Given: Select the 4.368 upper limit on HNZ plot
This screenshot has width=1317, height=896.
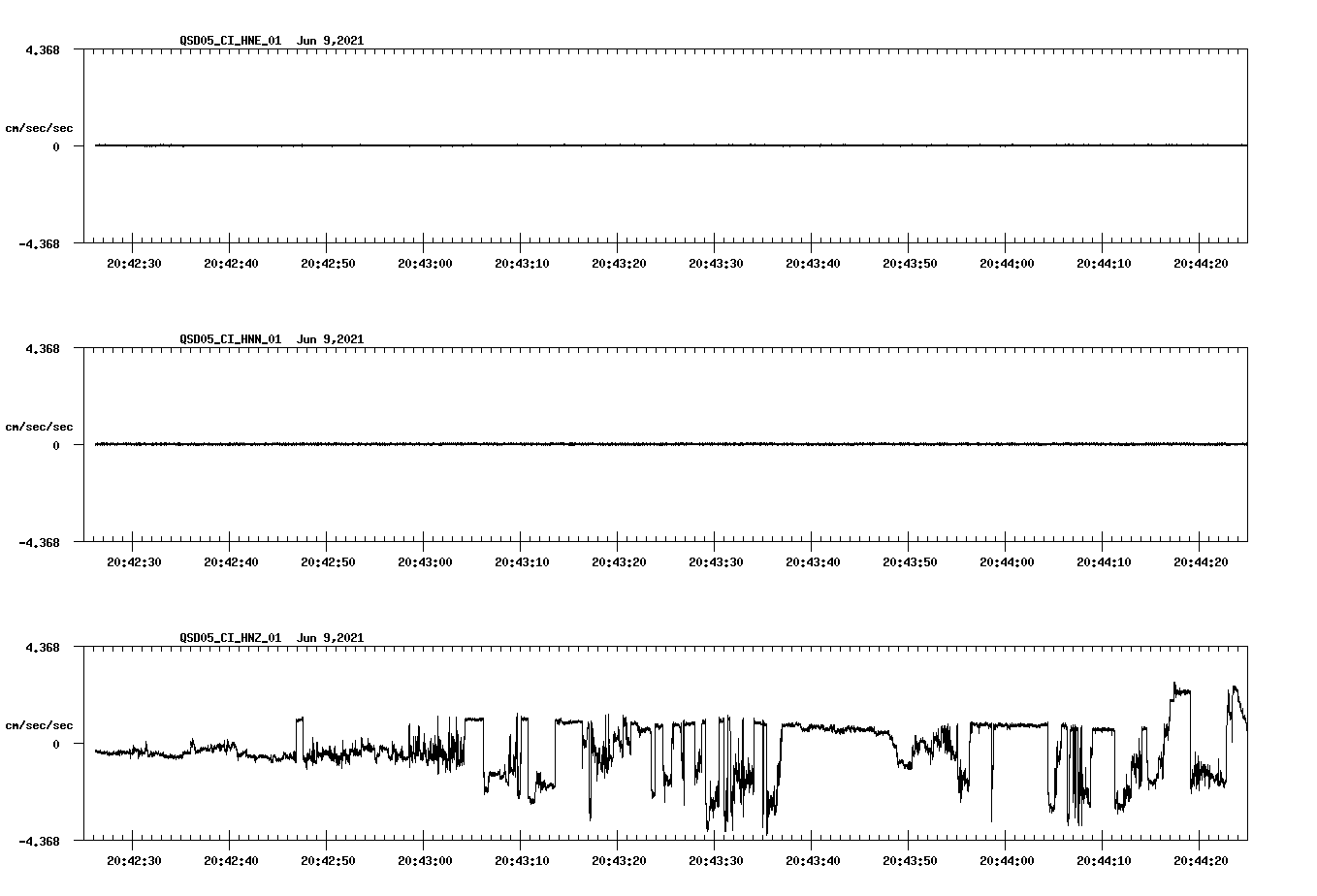Looking at the screenshot, I should click(x=43, y=647).
